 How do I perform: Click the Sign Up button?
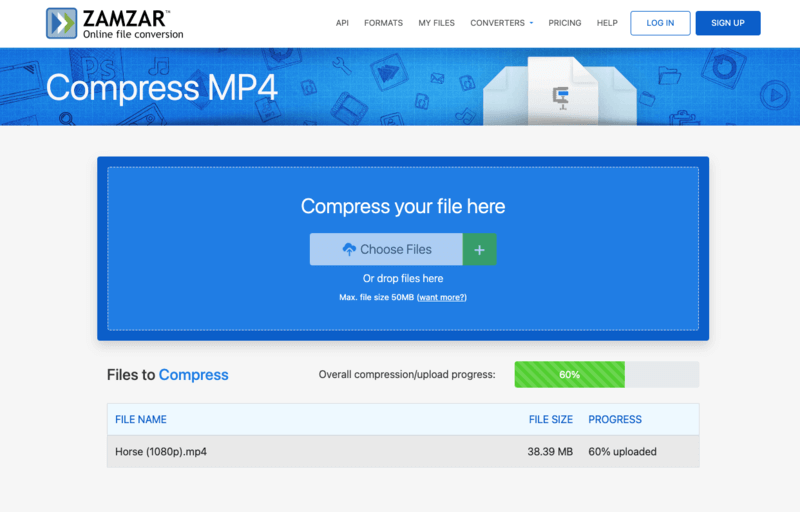coord(728,23)
